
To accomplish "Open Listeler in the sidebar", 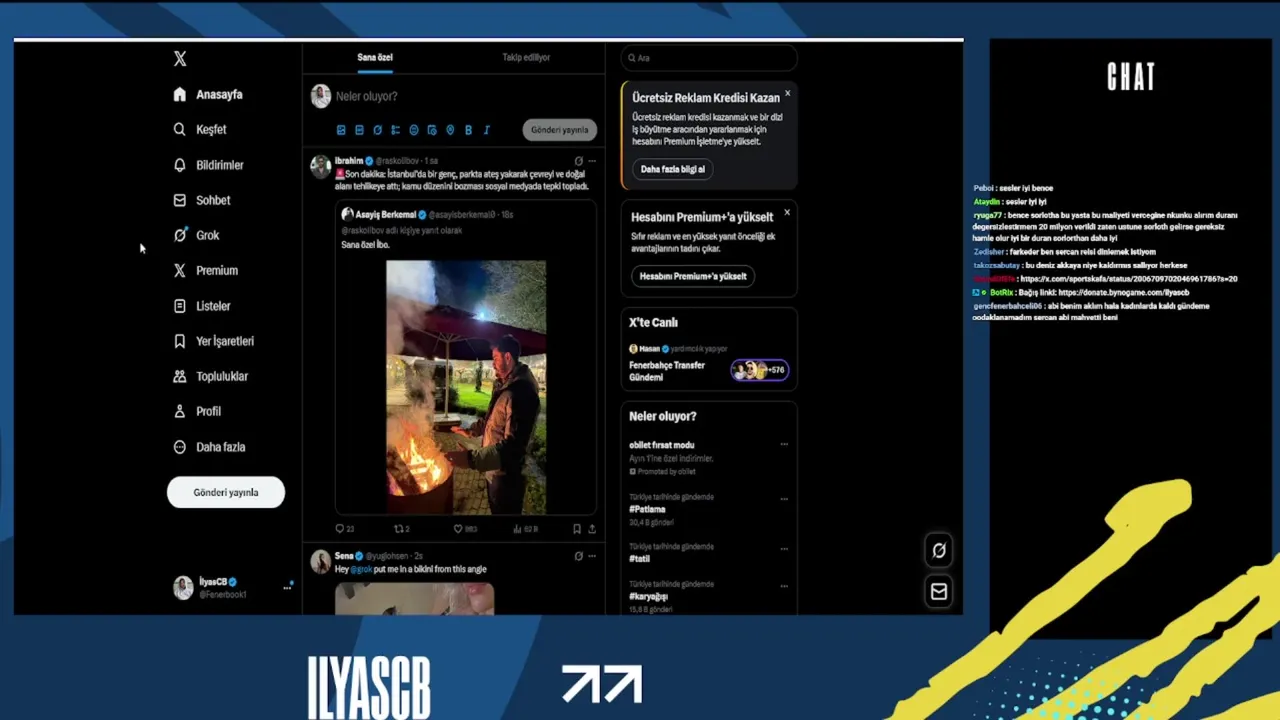I will 202,306.
